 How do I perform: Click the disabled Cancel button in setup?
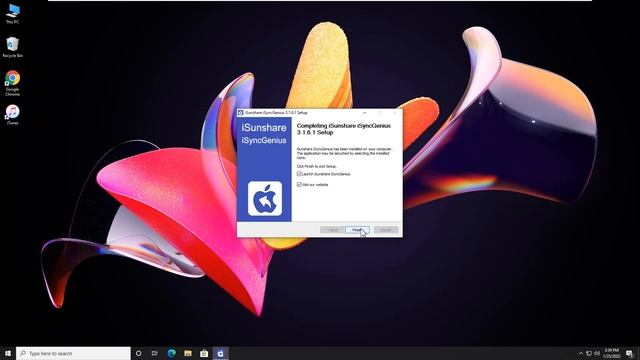[x=386, y=230]
